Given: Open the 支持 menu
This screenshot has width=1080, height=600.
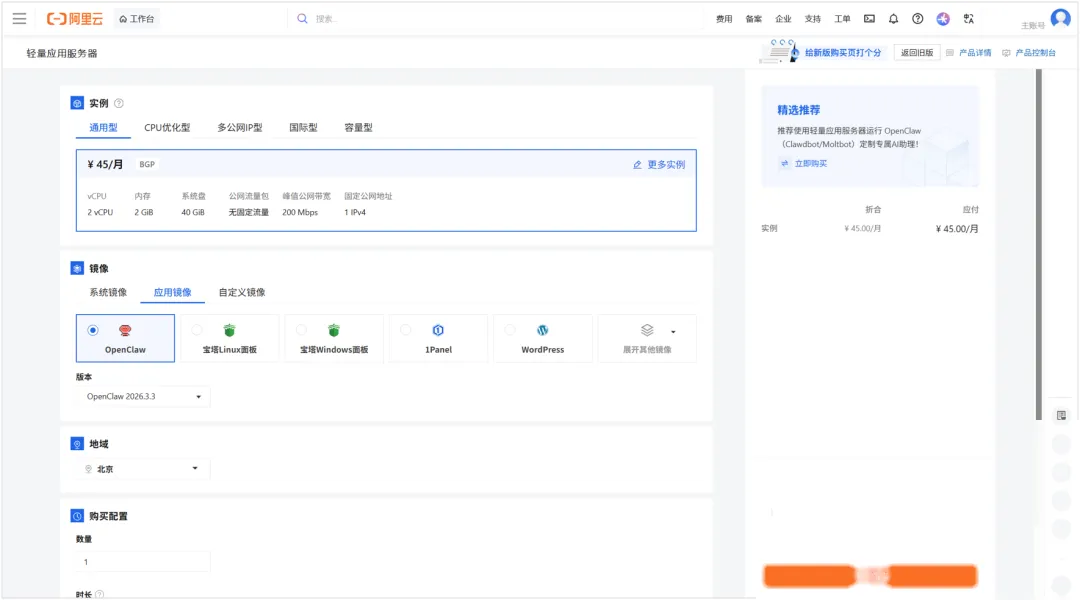Looking at the screenshot, I should [813, 19].
